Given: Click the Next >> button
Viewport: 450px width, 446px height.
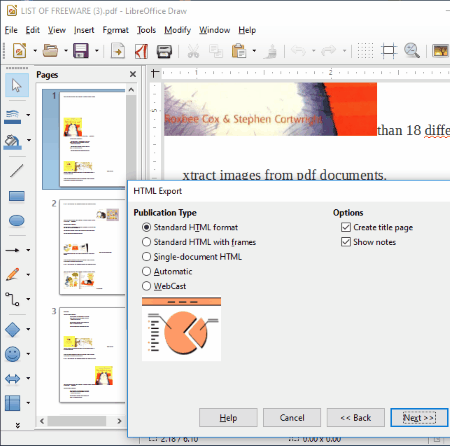Looking at the screenshot, I should [419, 418].
